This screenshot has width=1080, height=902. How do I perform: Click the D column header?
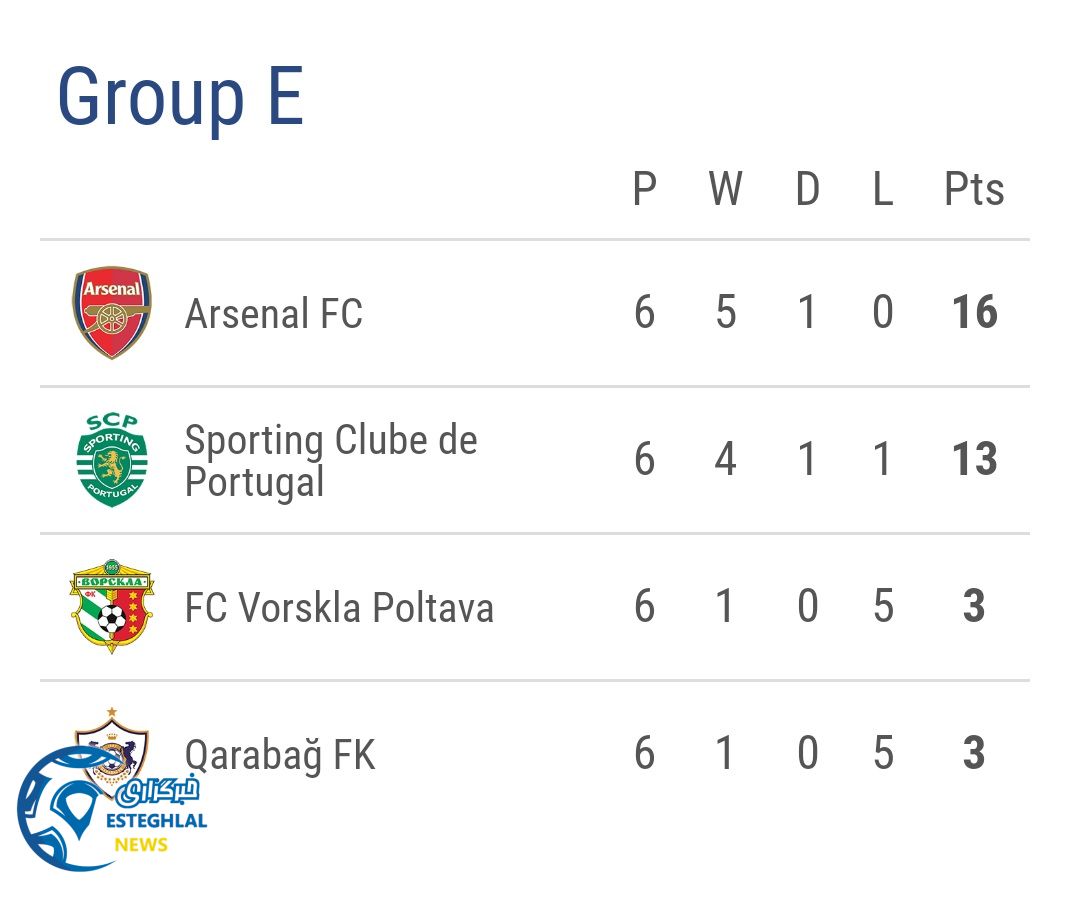tap(807, 189)
